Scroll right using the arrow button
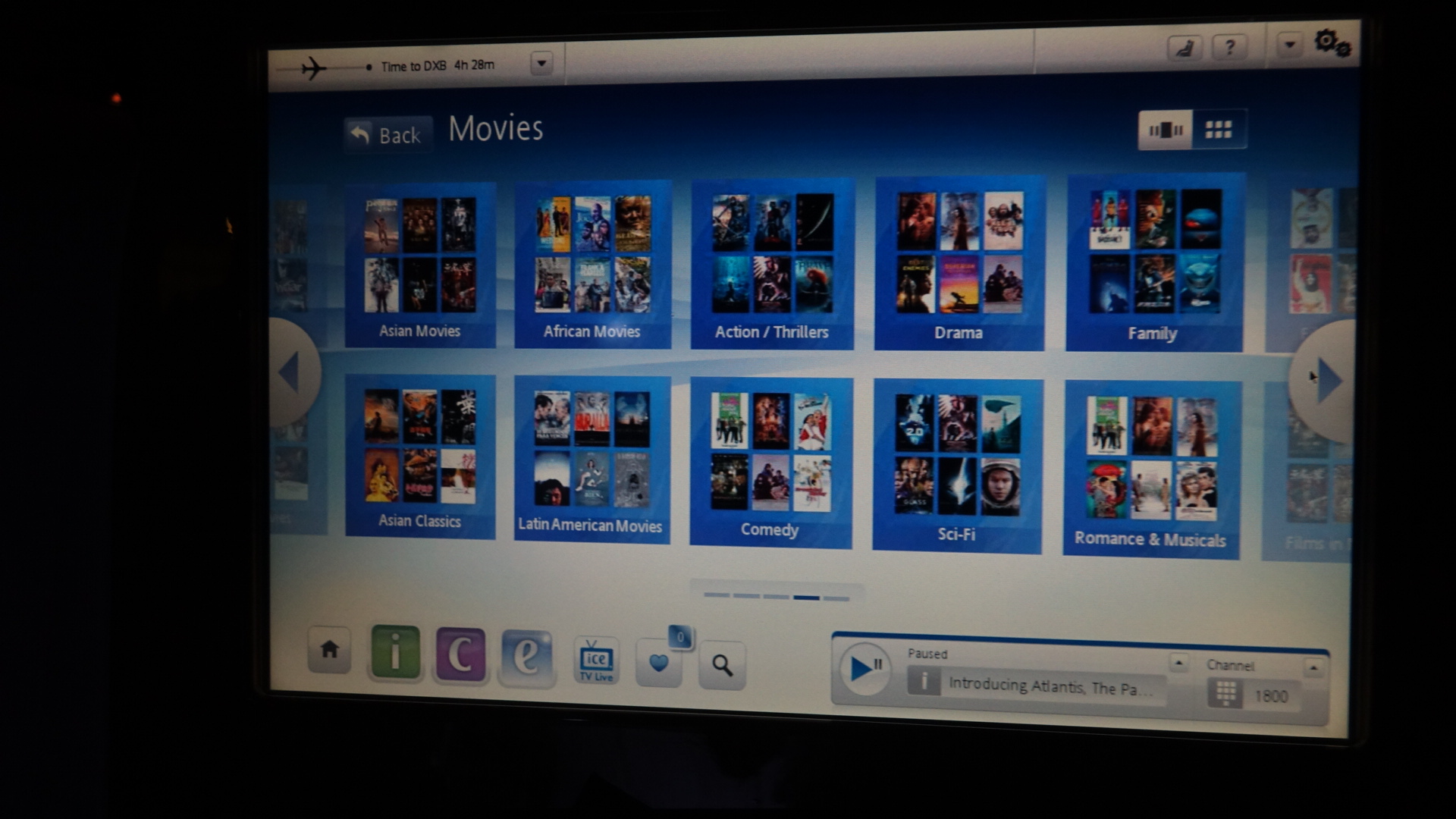 tap(1324, 378)
